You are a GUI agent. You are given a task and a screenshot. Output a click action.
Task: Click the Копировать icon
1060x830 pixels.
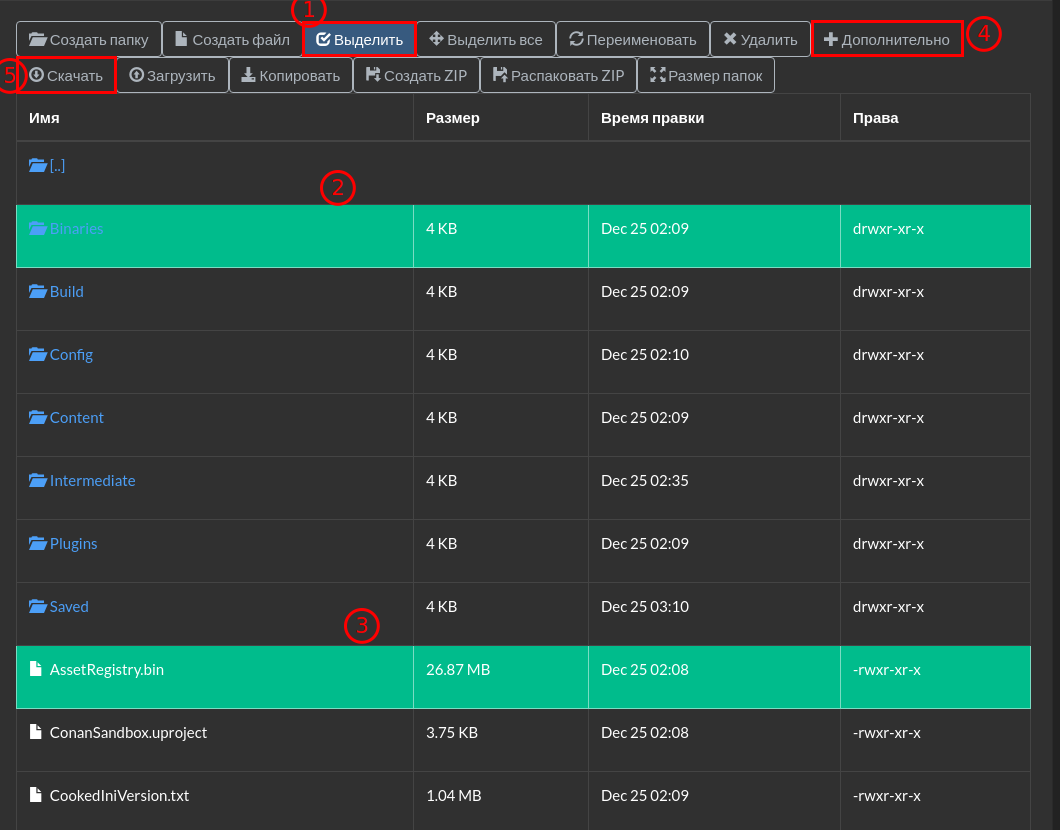click(249, 75)
